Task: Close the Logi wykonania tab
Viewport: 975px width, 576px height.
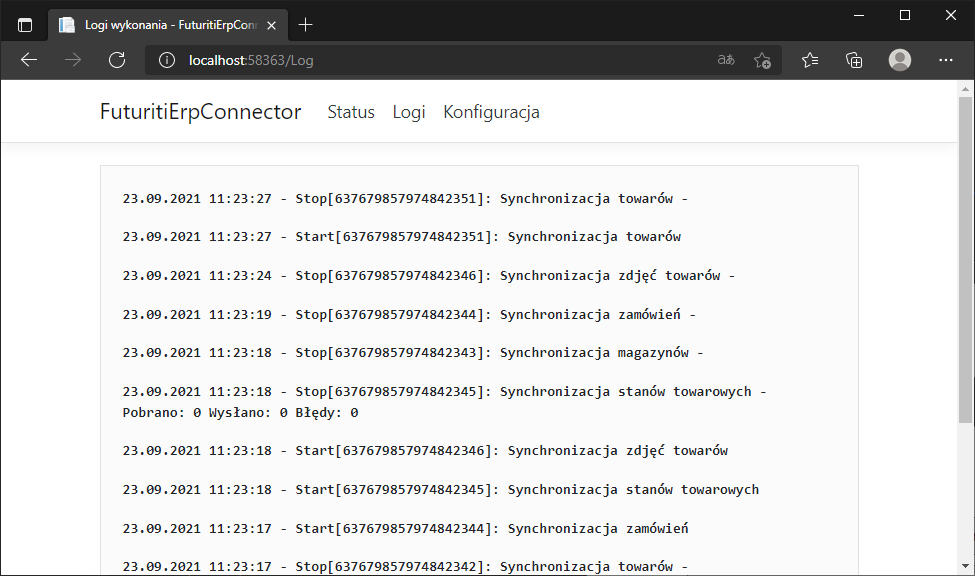Action: [272, 25]
